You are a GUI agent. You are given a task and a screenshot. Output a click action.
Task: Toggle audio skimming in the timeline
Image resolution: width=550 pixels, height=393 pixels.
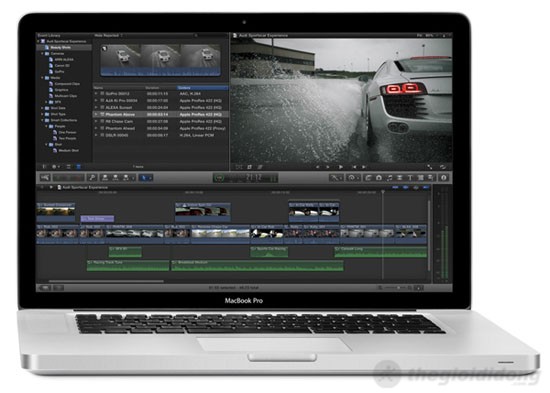click(405, 187)
